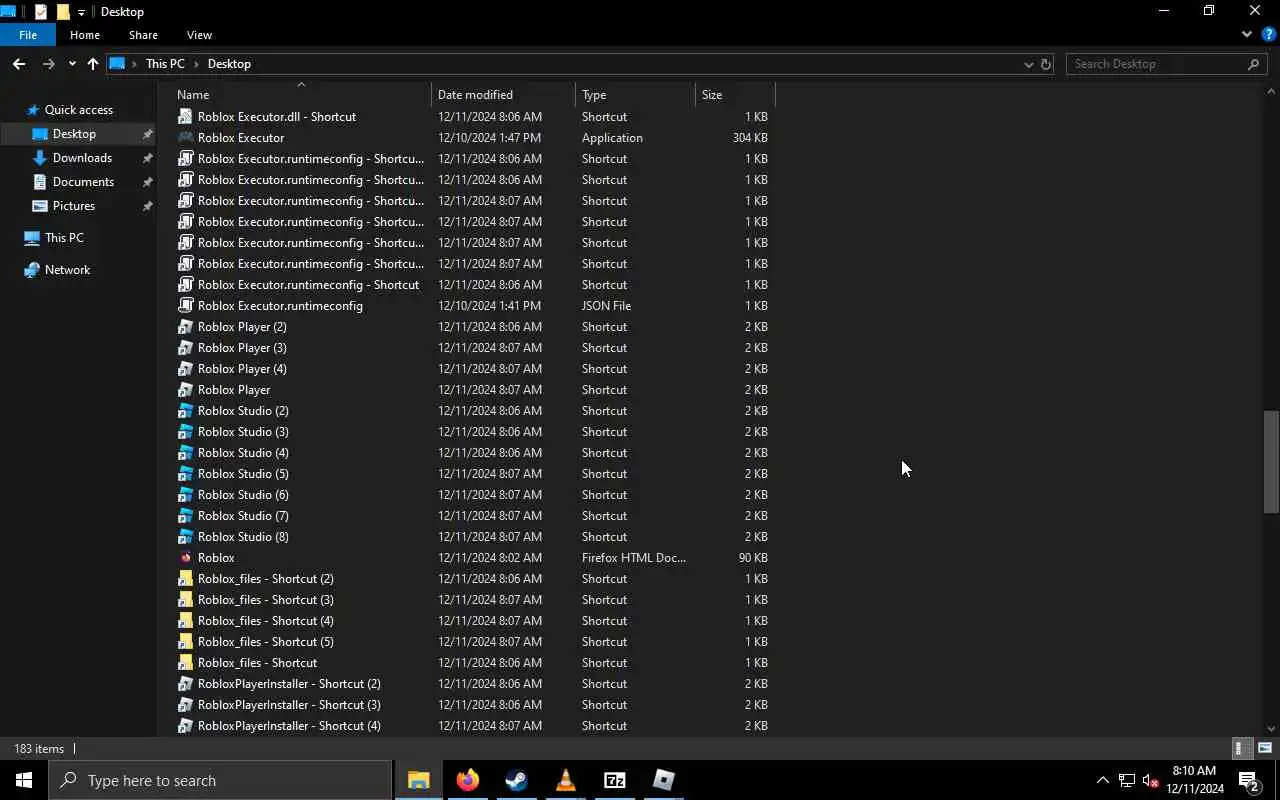Select the file name Roblox Studio (6)
This screenshot has height=800, width=1280.
pos(243,495)
